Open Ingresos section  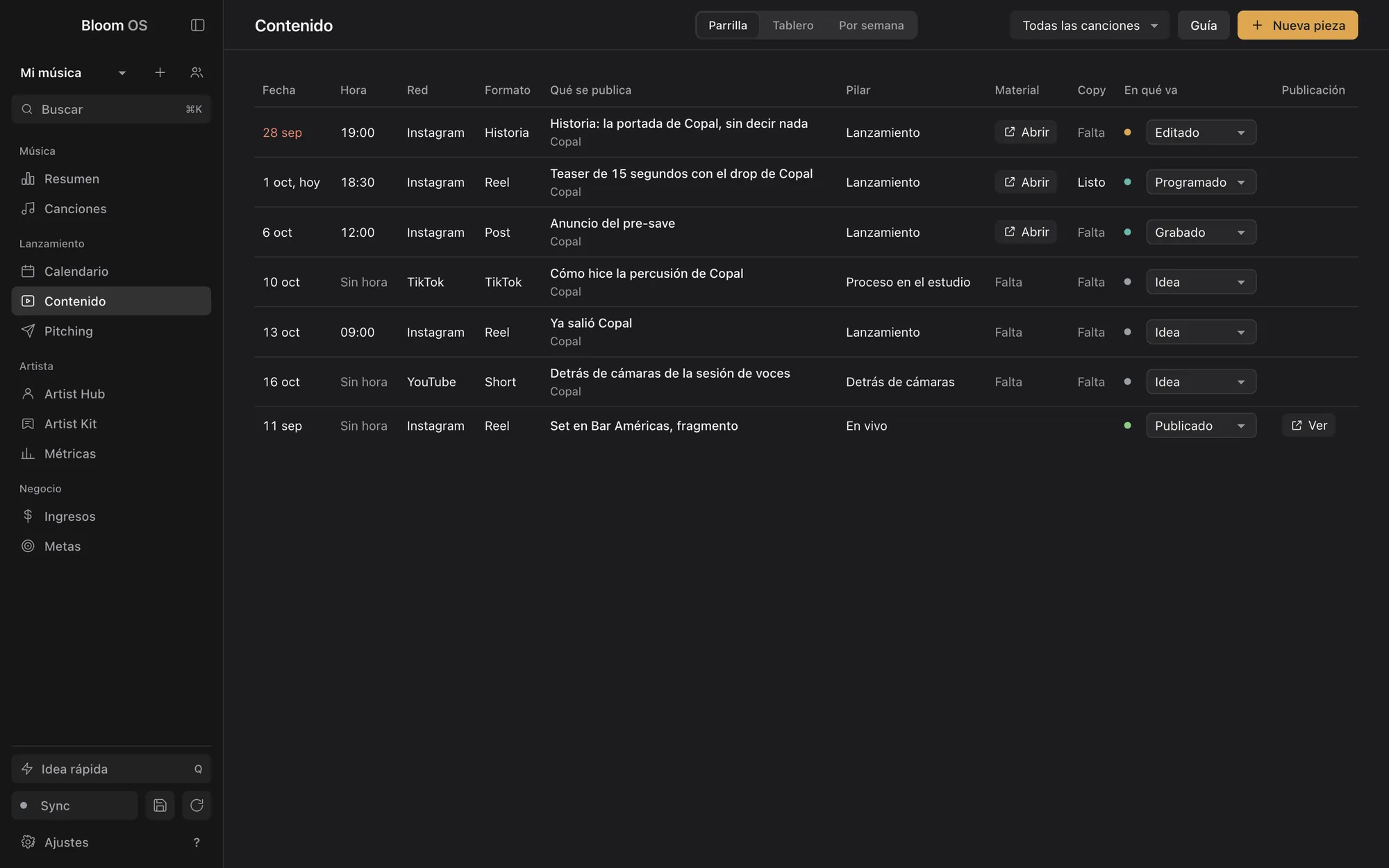pyautogui.click(x=111, y=516)
